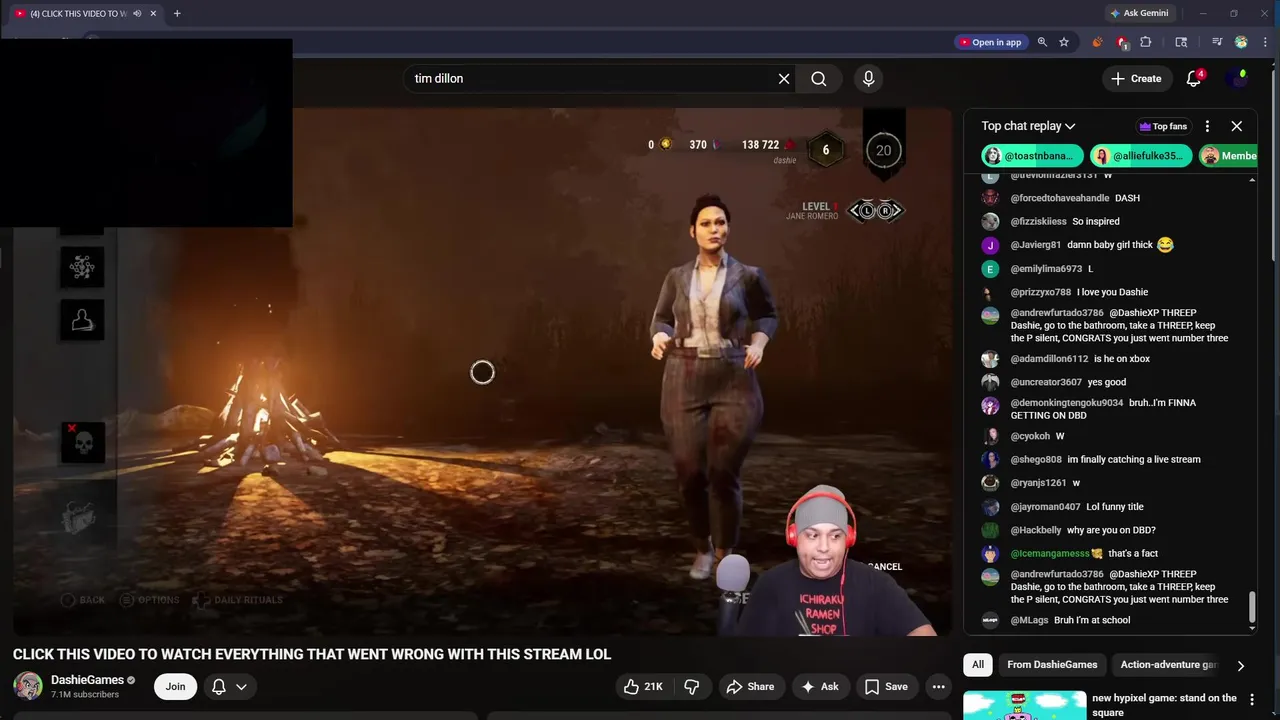Click the magnifier search button
The width and height of the screenshot is (1280, 720).
point(819,78)
